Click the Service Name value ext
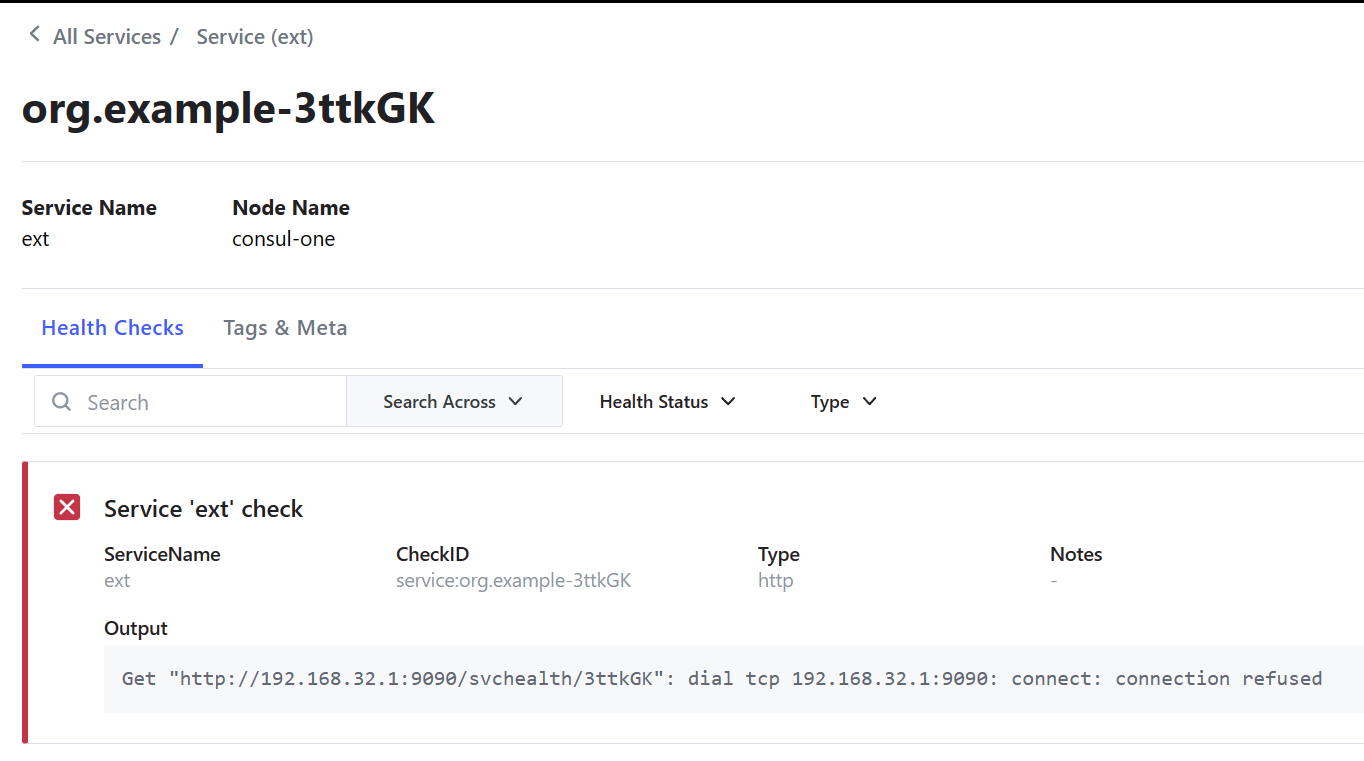Image resolution: width=1364 pixels, height=761 pixels. 35,239
